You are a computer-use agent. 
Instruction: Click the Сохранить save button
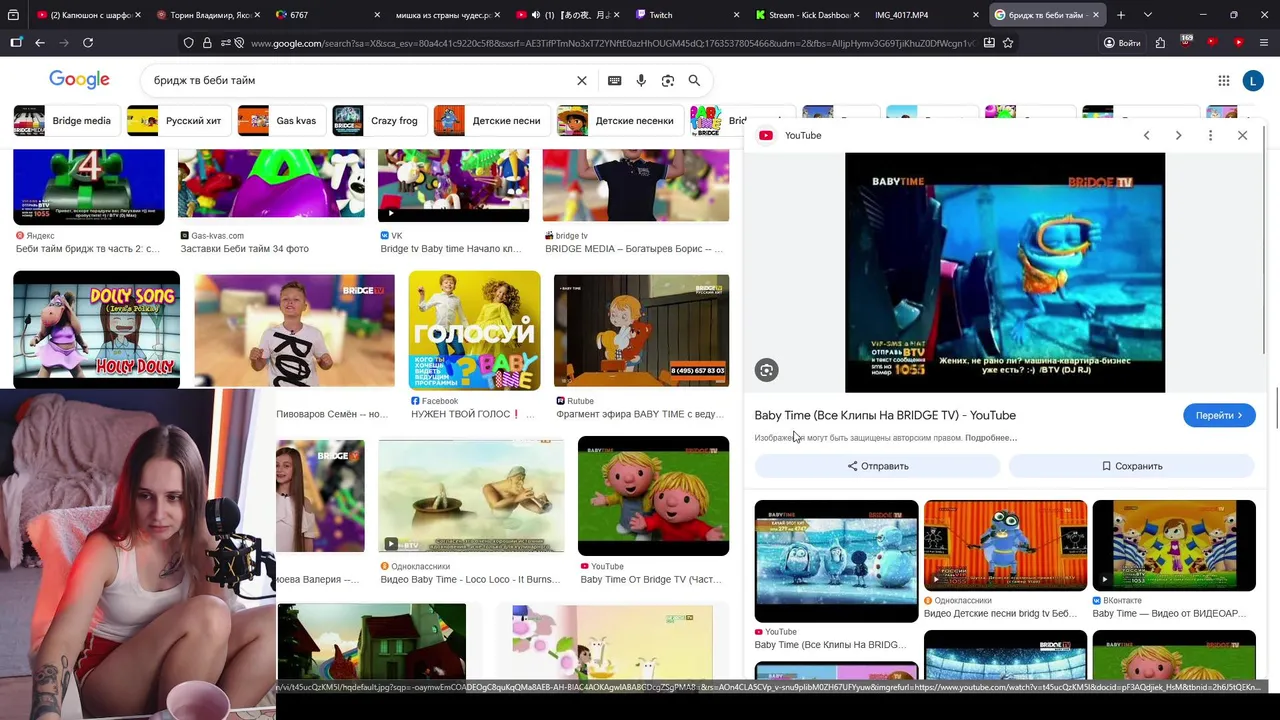pyautogui.click(x=1131, y=466)
